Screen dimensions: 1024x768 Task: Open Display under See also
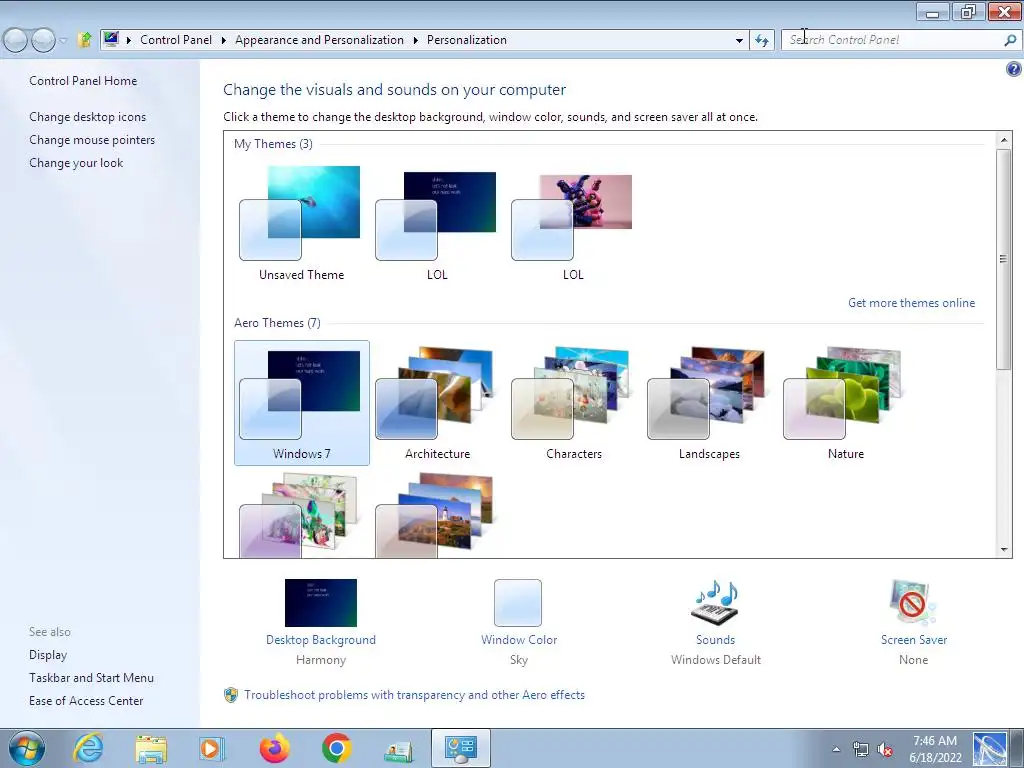coord(48,655)
